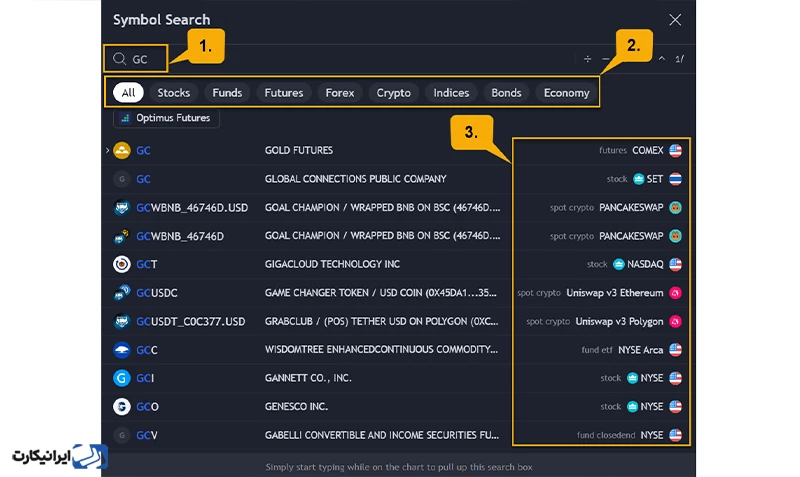Image resolution: width=800 pixels, height=477 pixels.
Task: Click the GOLD FUTURES description
Action: coord(298,150)
